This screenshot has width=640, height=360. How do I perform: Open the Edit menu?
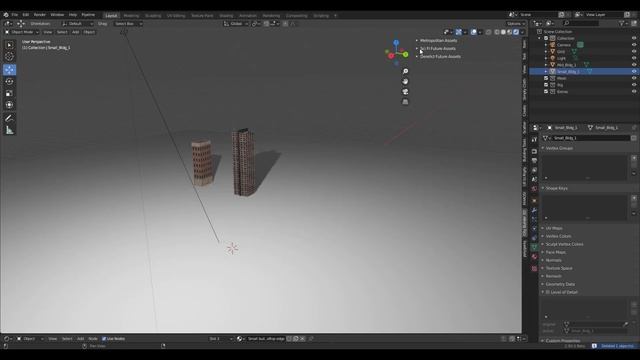pos(26,15)
